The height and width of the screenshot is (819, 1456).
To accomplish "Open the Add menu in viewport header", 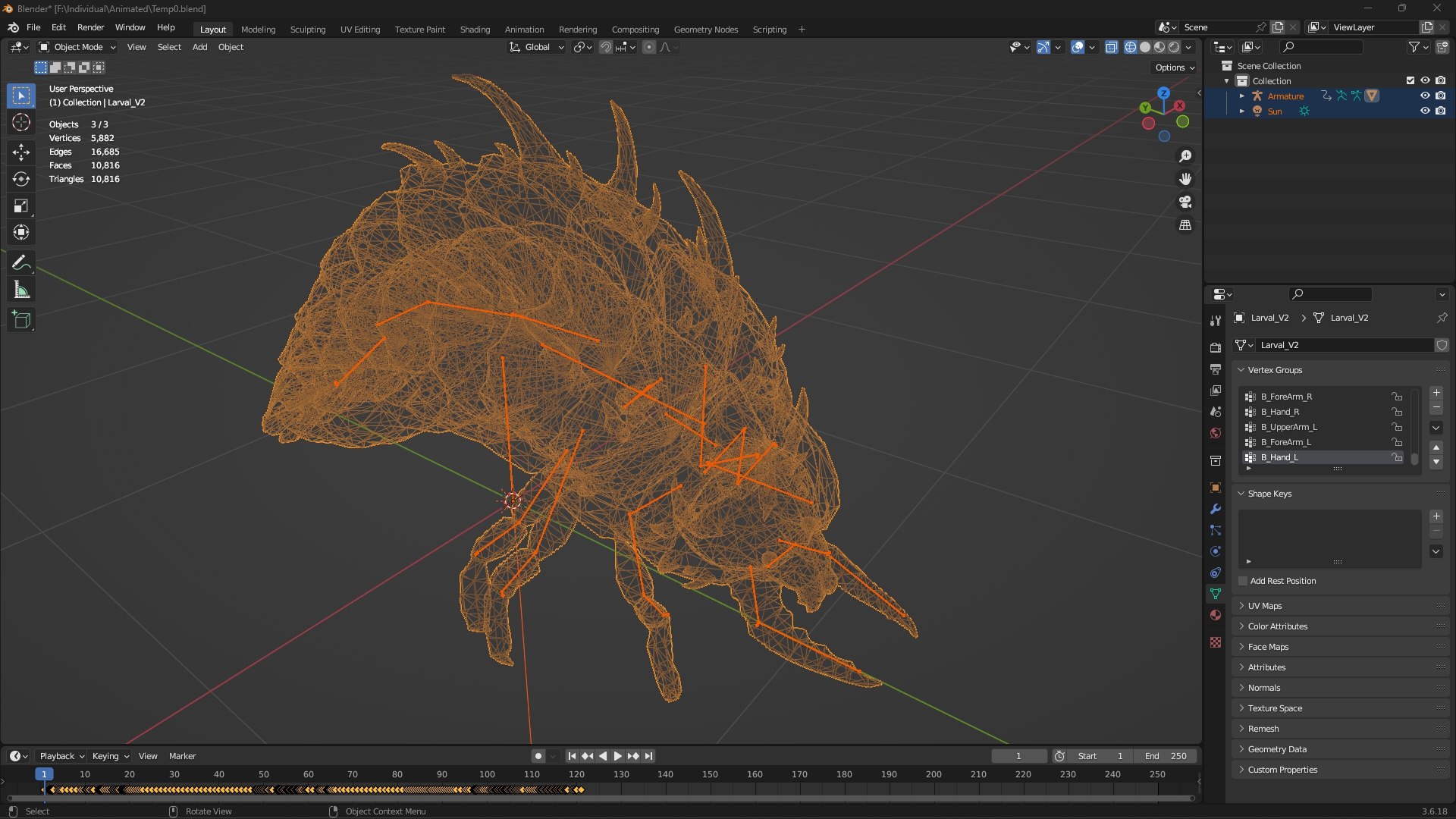I will click(x=199, y=47).
